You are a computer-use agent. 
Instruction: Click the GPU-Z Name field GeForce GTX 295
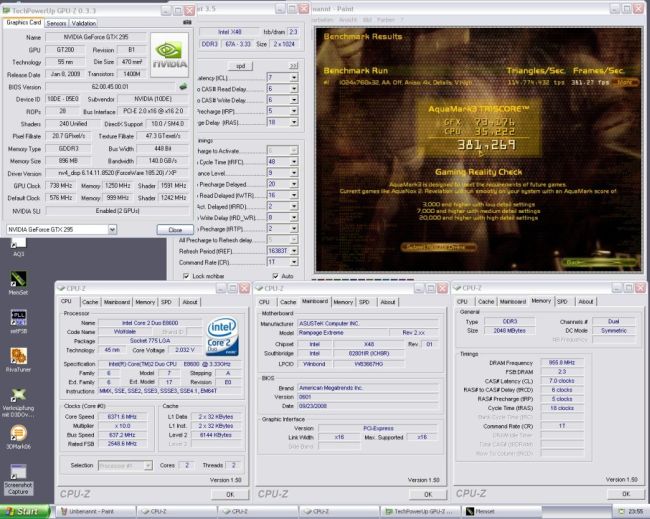point(96,37)
